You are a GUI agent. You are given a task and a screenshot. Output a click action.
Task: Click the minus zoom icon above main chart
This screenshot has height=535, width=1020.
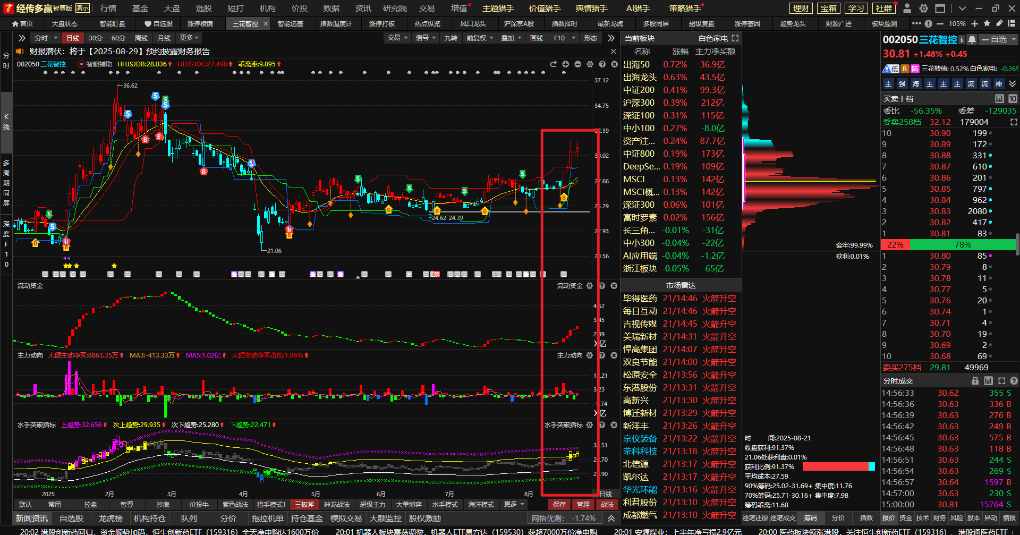coord(578,64)
